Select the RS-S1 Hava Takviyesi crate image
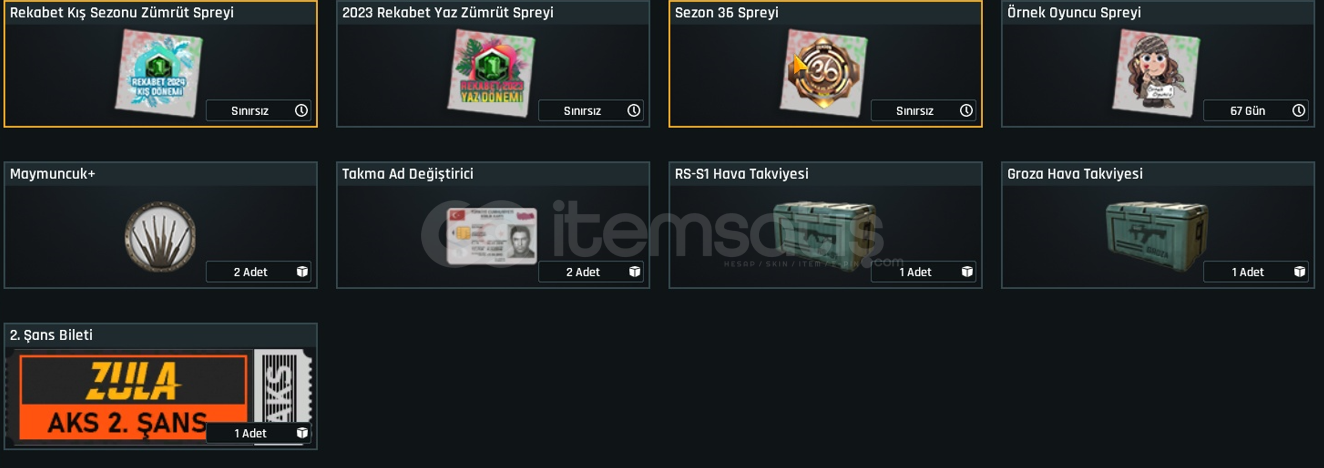 pos(825,230)
